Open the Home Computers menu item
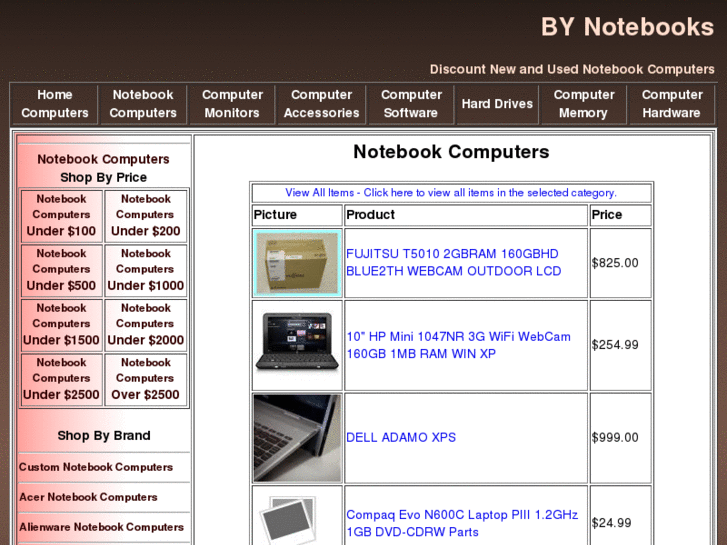The image size is (727, 545). [x=55, y=104]
